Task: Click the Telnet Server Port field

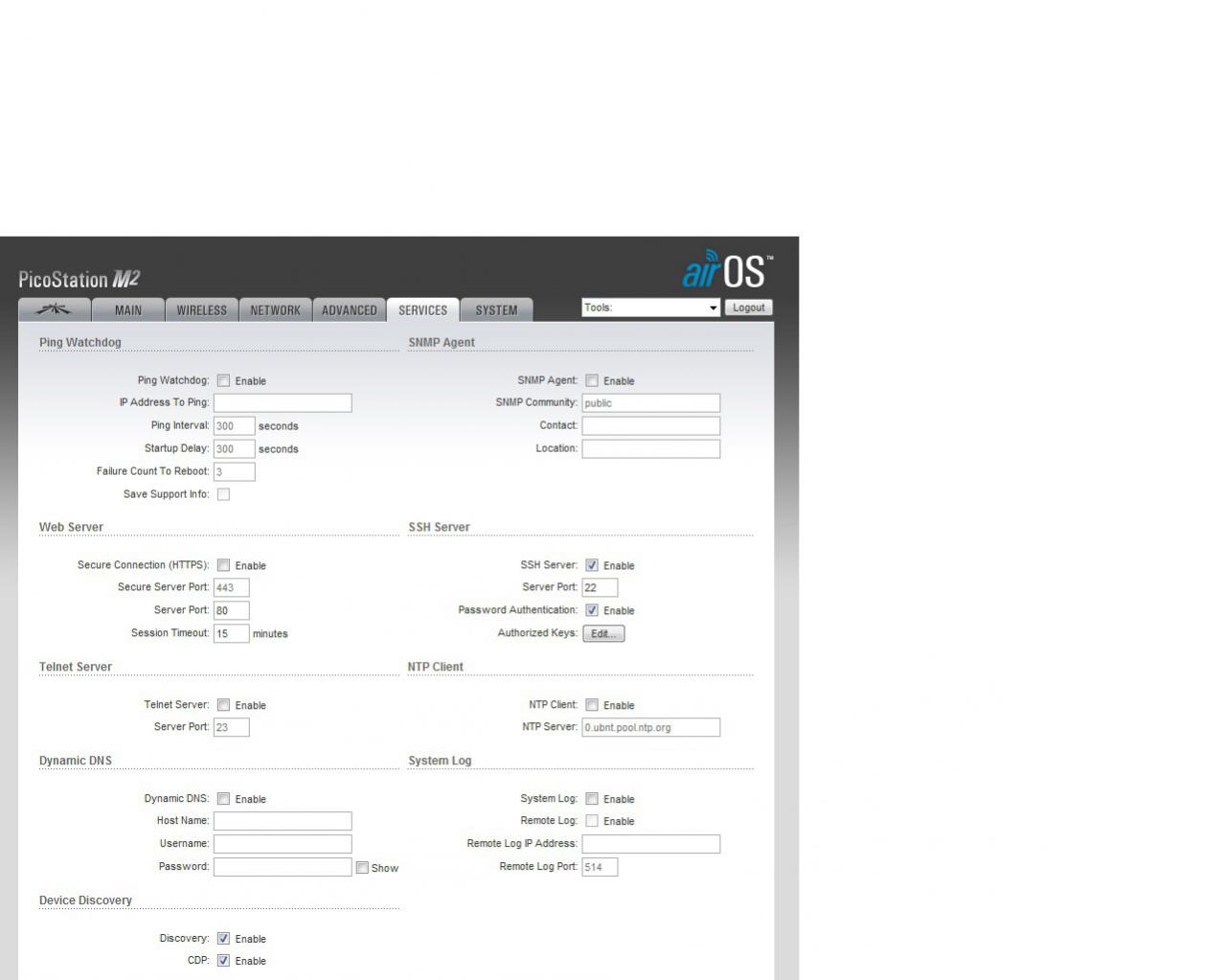Action: click(x=231, y=728)
